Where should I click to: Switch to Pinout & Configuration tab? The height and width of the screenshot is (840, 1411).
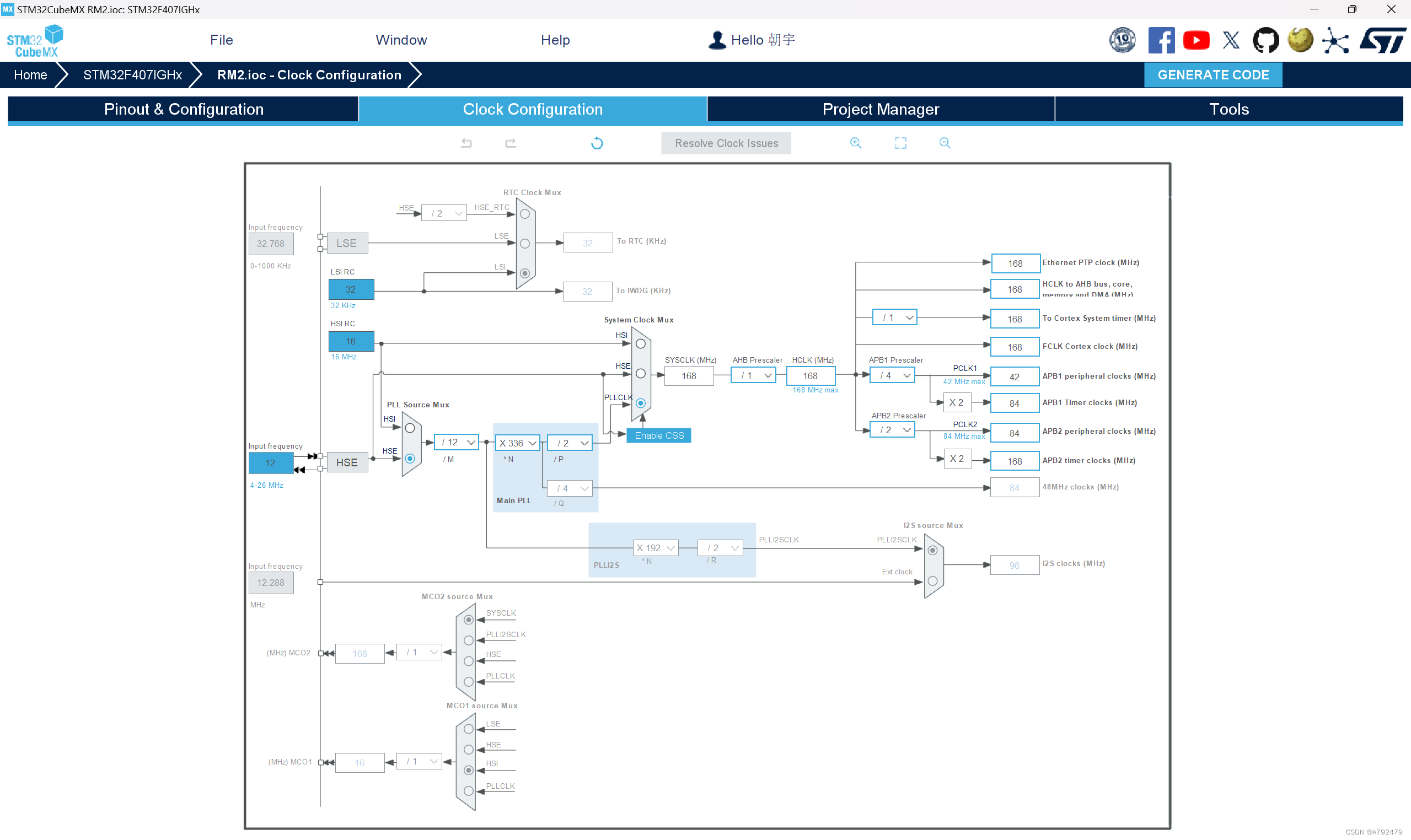pyautogui.click(x=184, y=109)
